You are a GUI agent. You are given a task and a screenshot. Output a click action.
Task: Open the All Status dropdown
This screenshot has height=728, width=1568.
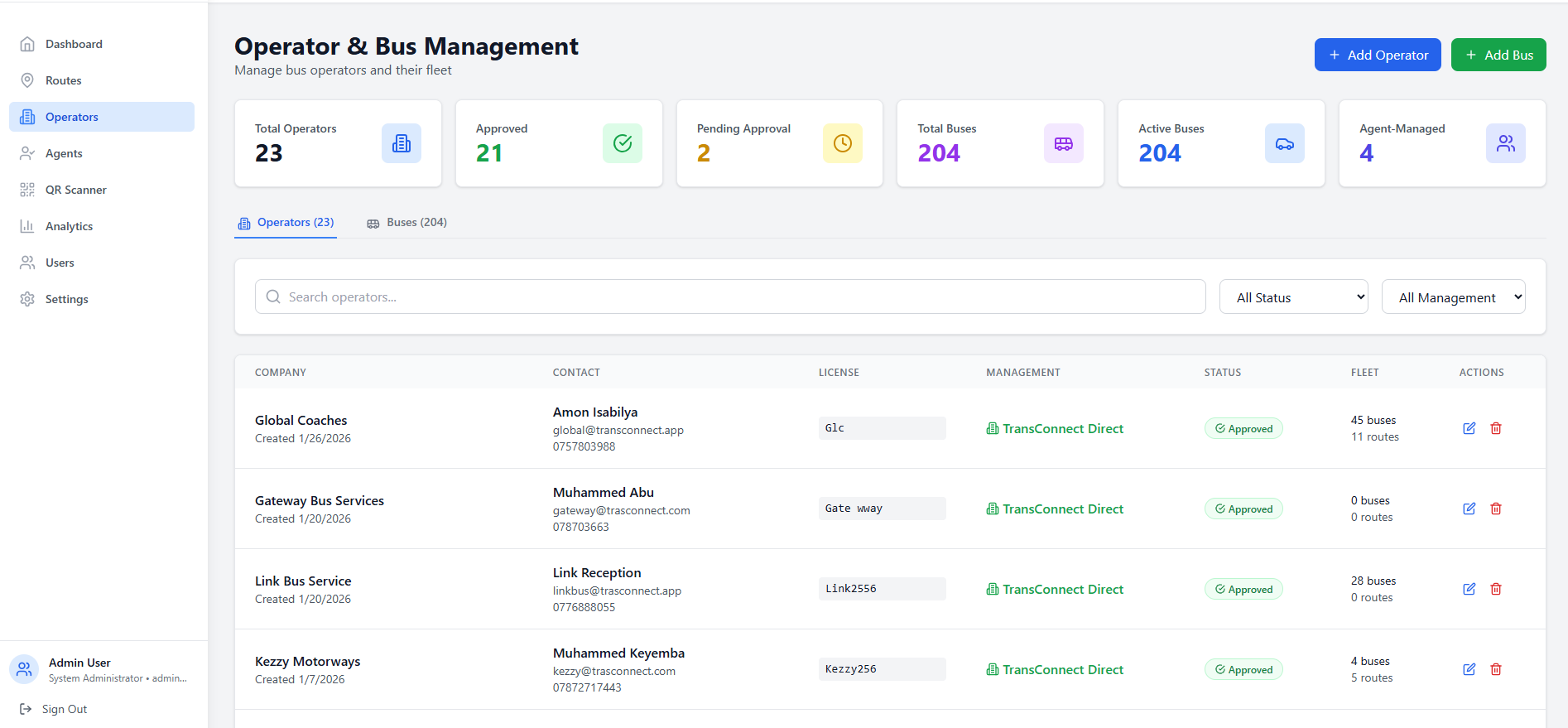(x=1294, y=297)
